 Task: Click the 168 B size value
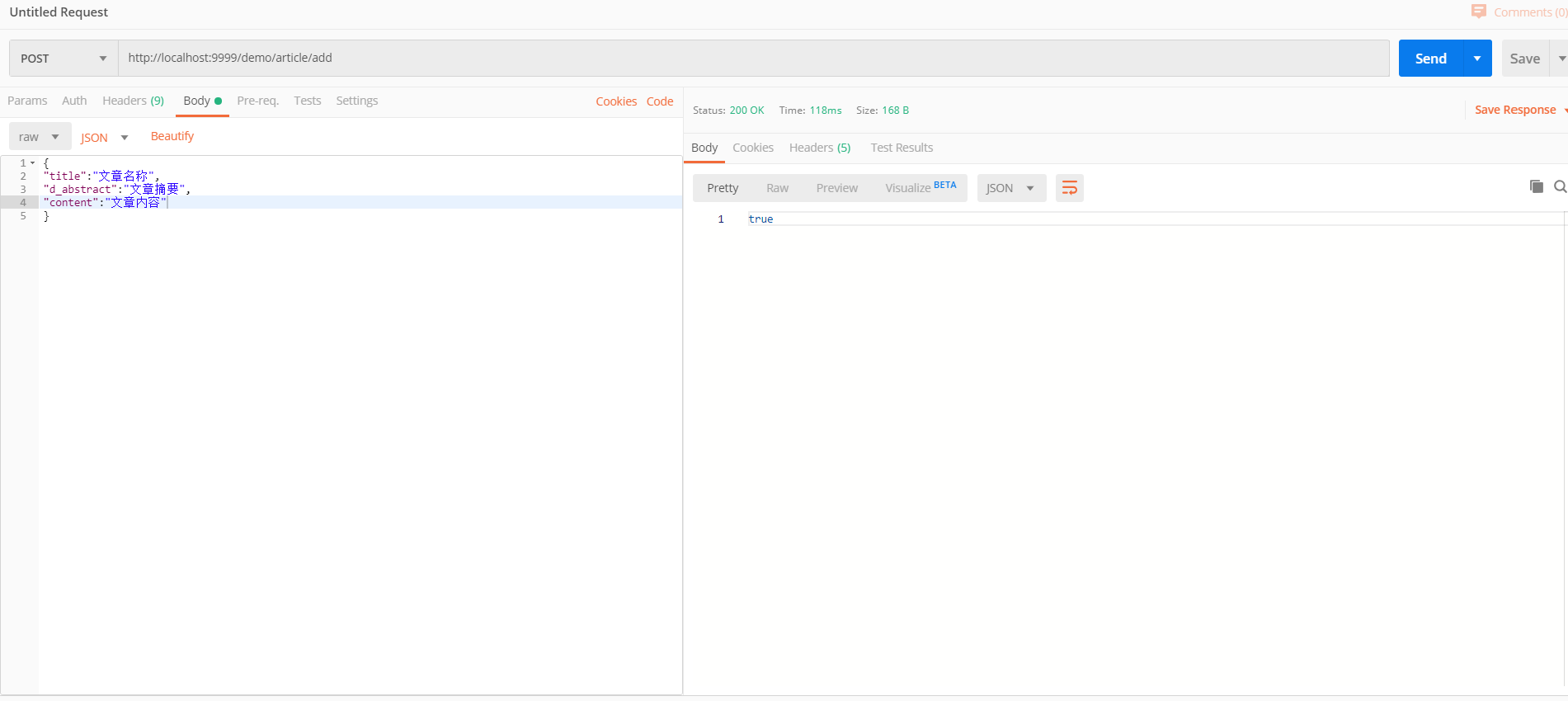[895, 110]
